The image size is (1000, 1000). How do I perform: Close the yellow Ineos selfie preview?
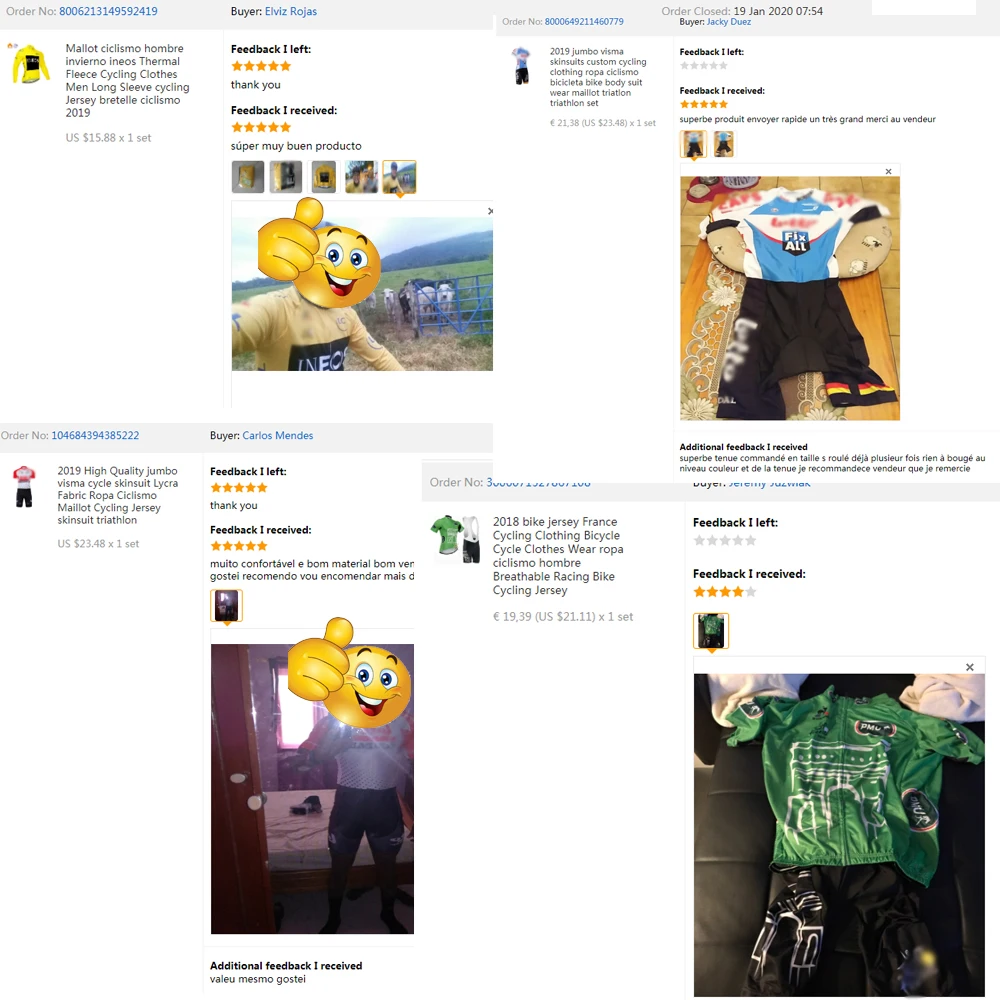point(490,211)
